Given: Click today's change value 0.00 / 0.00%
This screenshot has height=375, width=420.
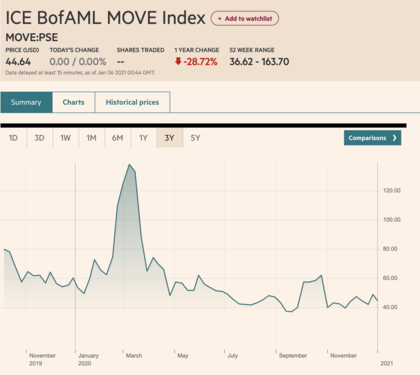Looking at the screenshot, I should point(78,62).
